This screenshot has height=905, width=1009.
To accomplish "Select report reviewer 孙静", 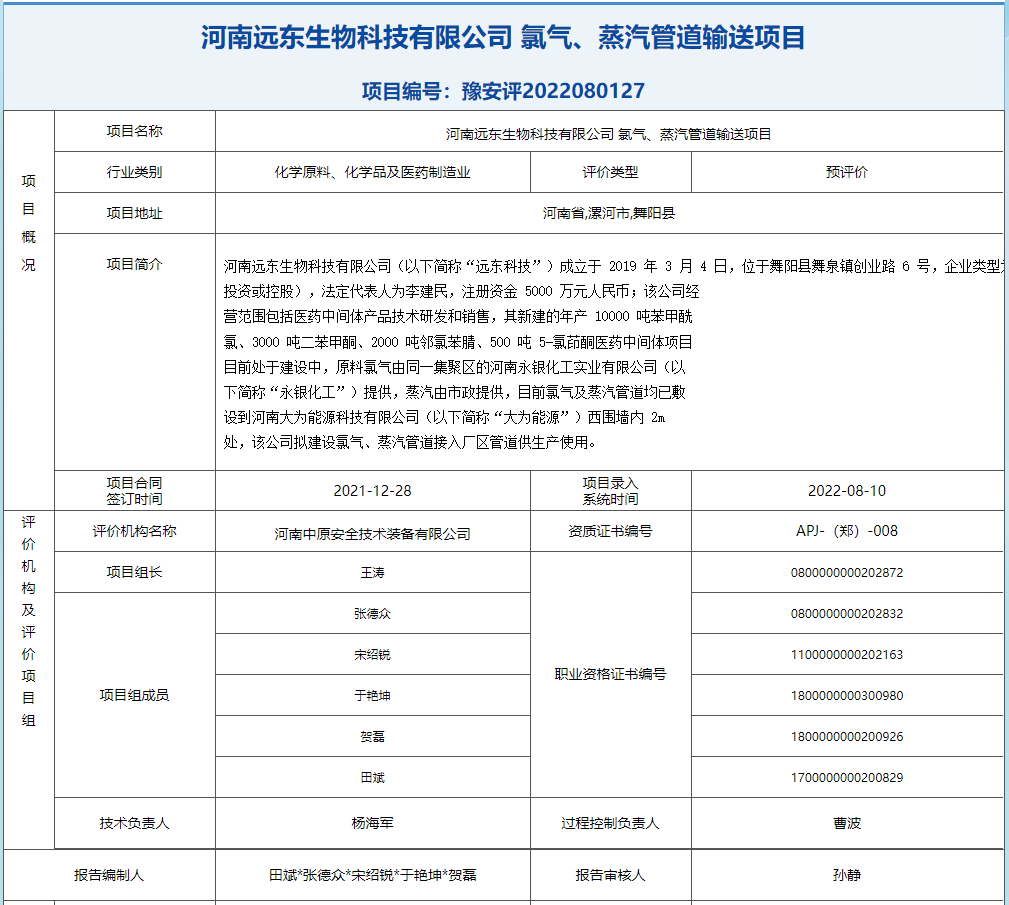I will click(847, 875).
